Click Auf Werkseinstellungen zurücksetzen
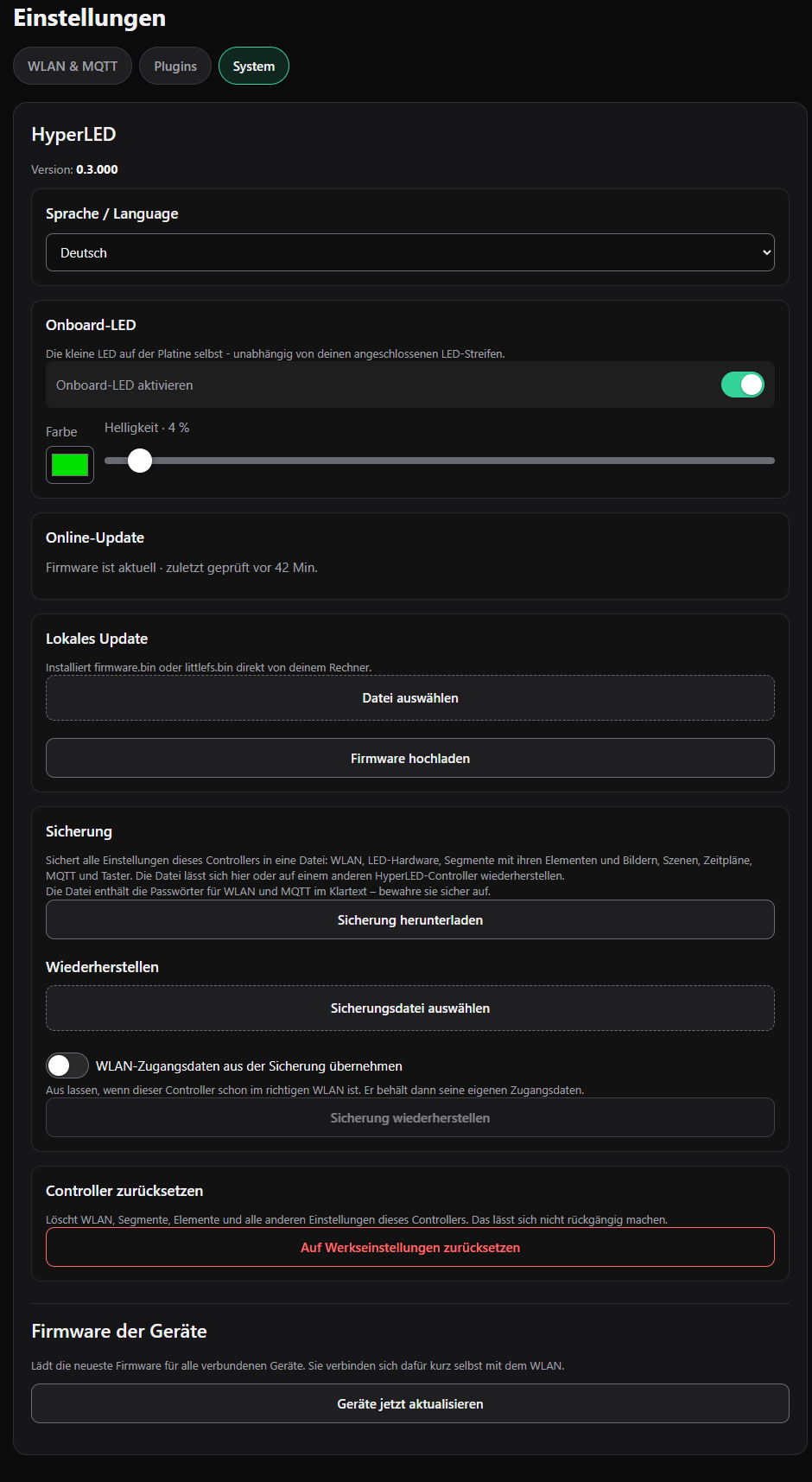 coord(410,1247)
